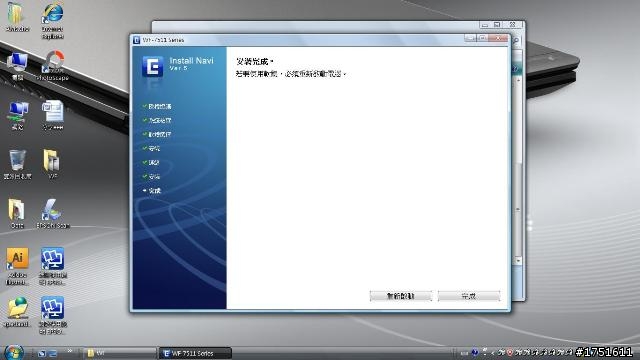
Task: Click the finish button in installer
Action: pyautogui.click(x=469, y=296)
